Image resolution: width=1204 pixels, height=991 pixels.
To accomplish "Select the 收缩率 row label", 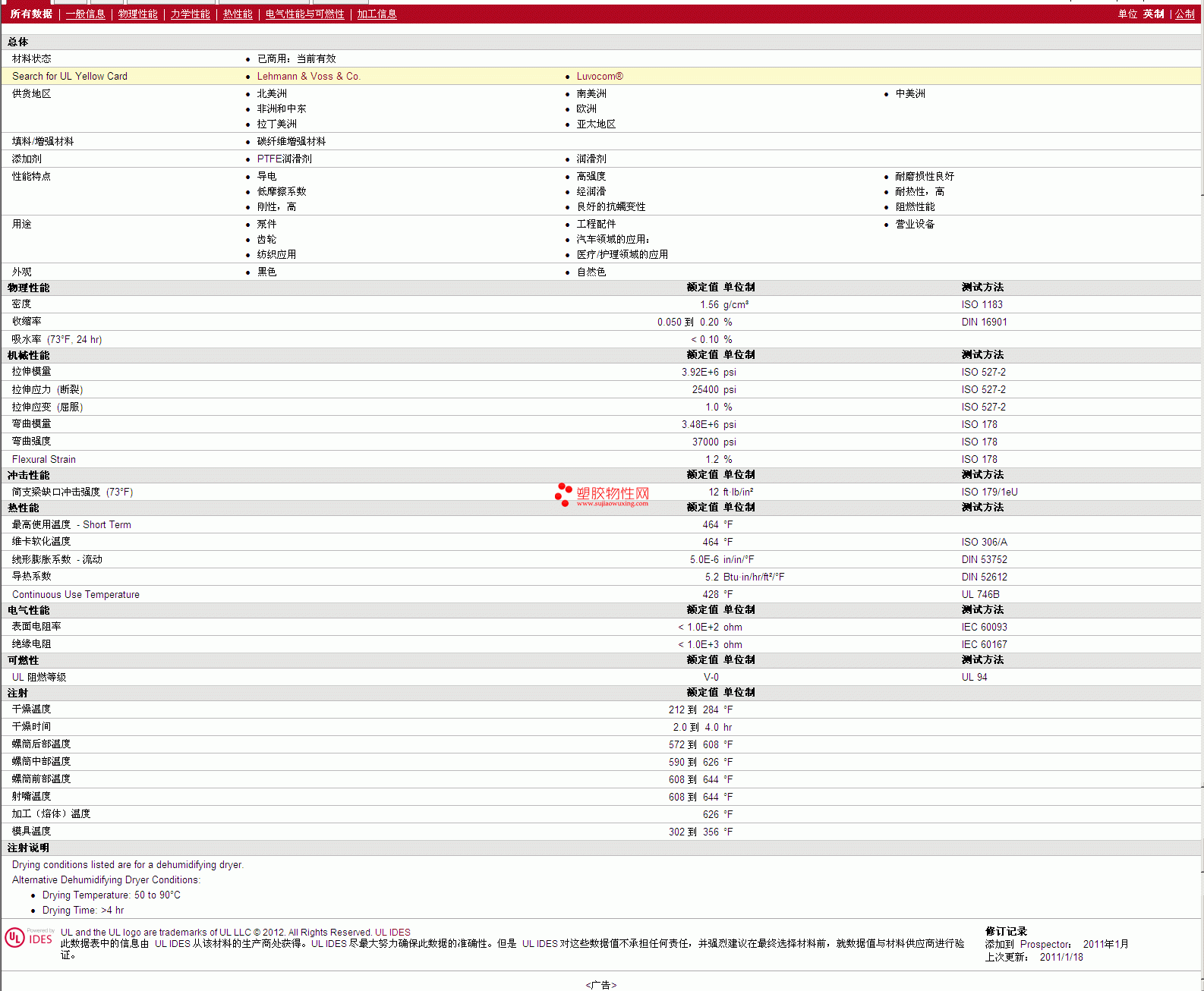I will pos(27,321).
